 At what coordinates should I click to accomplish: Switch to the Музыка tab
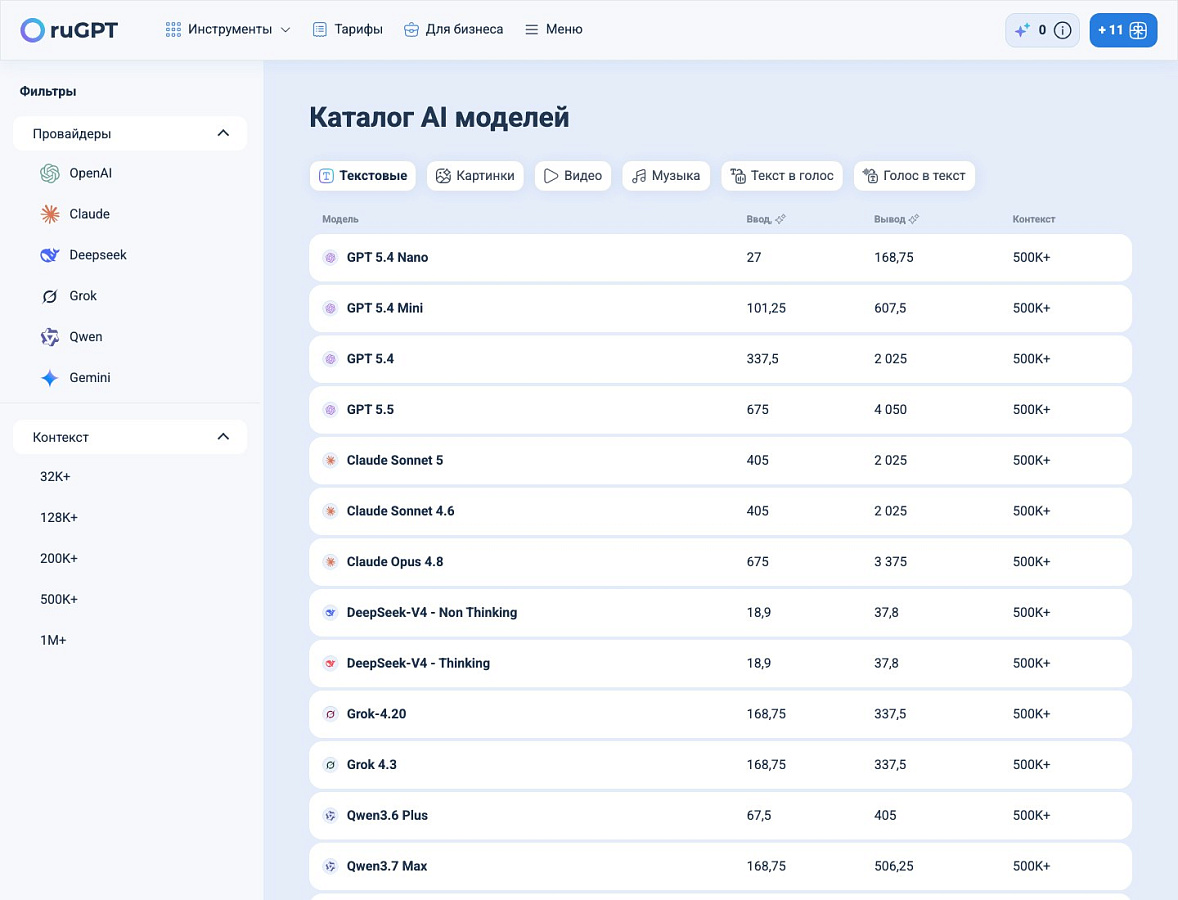666,176
